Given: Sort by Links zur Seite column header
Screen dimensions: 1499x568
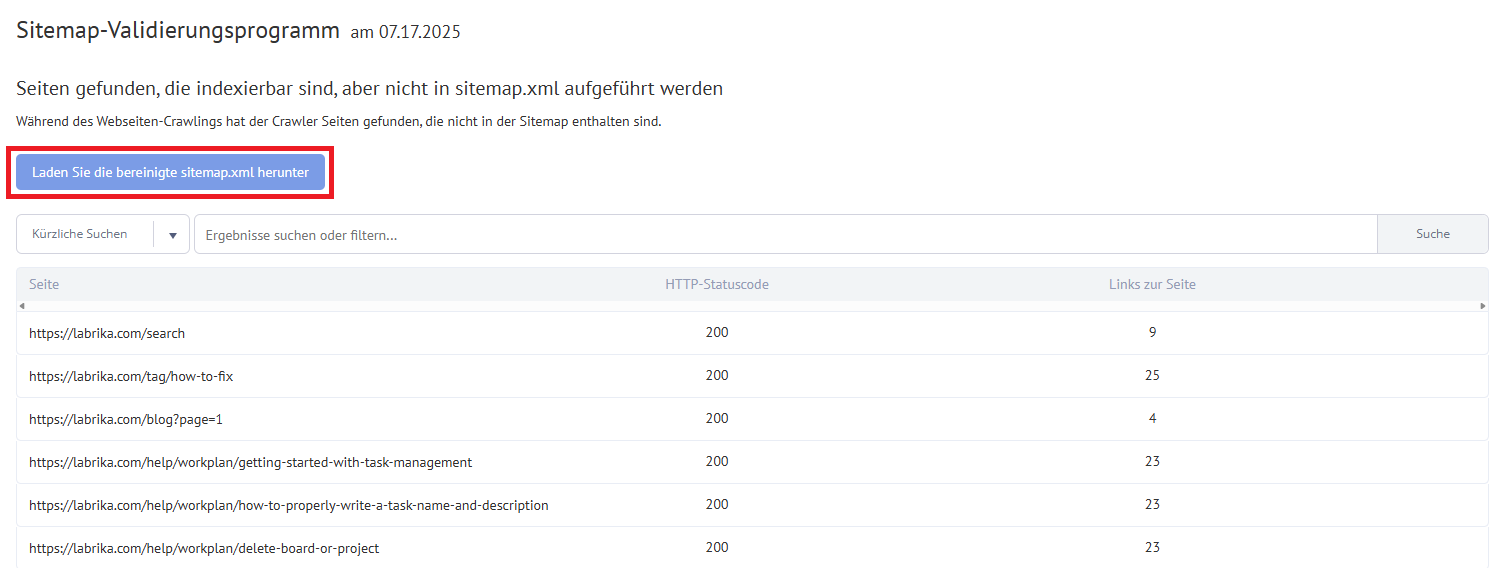Looking at the screenshot, I should tap(1152, 284).
